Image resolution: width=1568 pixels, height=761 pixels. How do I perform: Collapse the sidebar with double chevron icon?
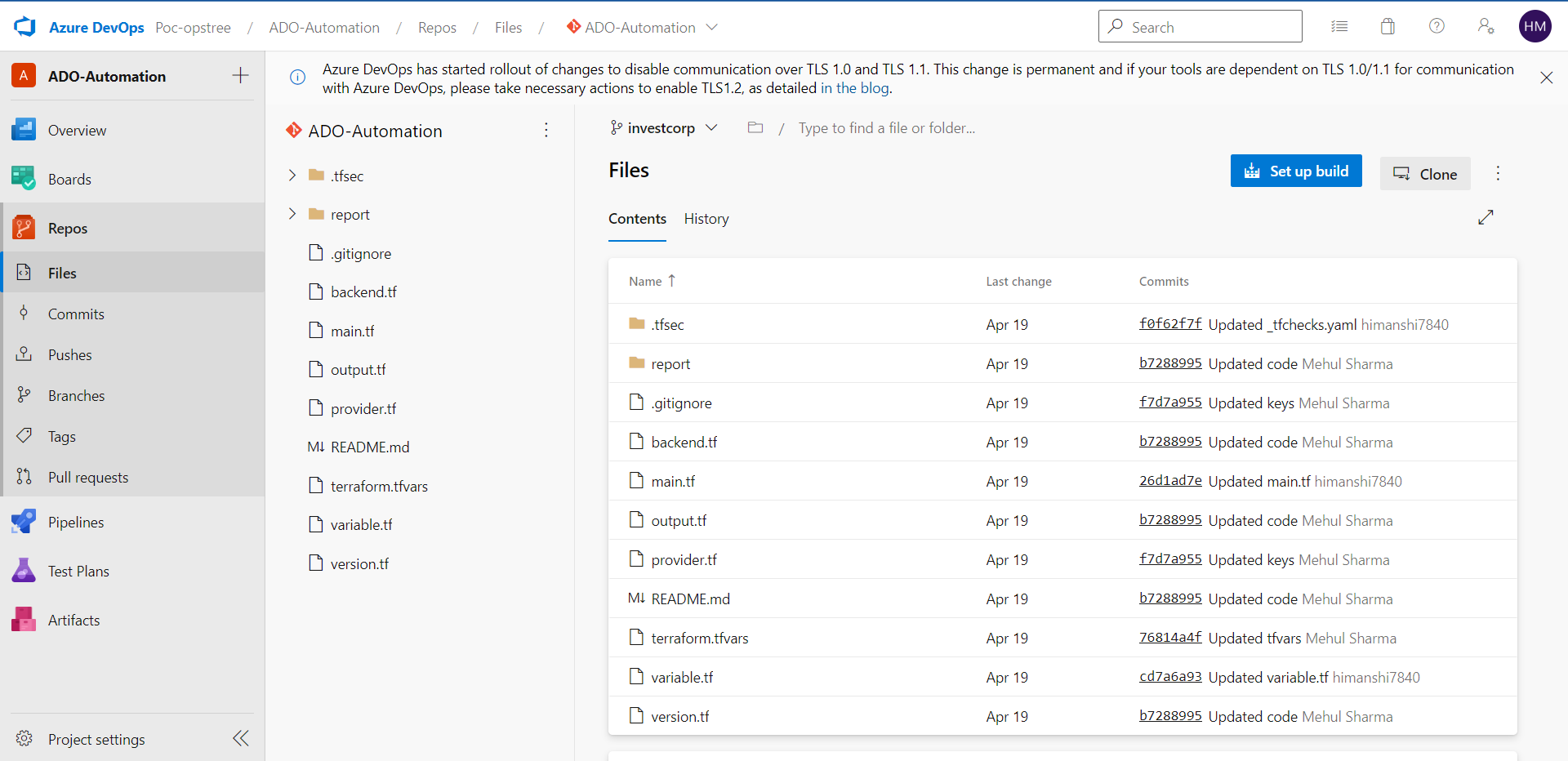click(x=241, y=738)
